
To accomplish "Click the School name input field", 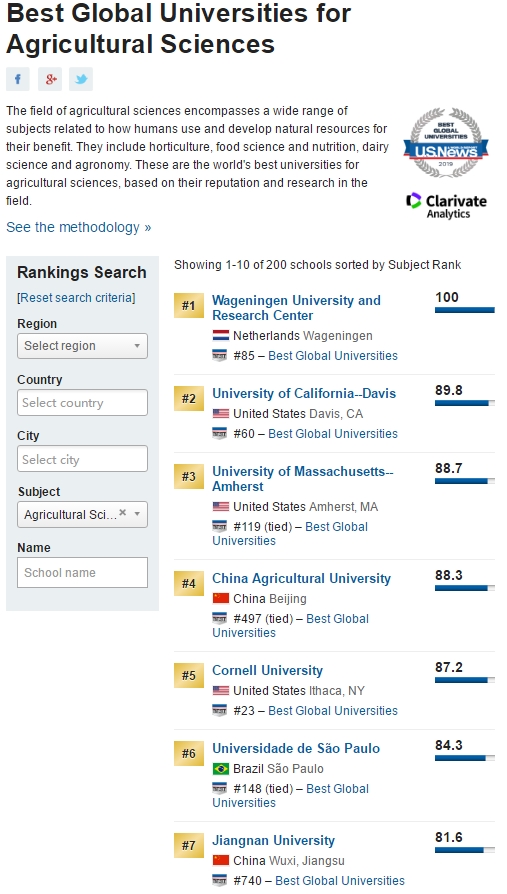I will (82, 572).
